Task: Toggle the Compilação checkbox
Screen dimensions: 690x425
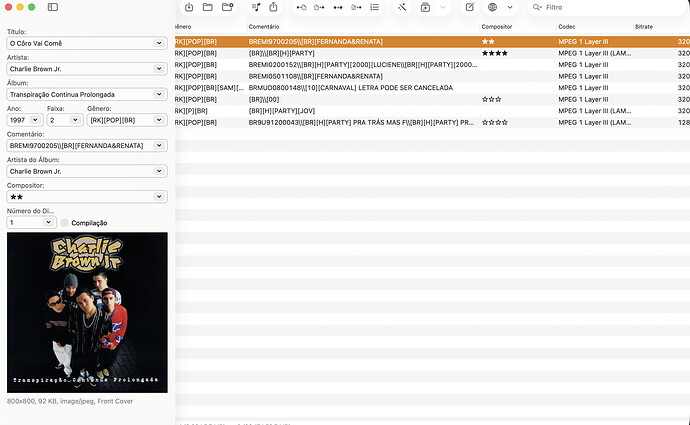Action: pos(64,223)
